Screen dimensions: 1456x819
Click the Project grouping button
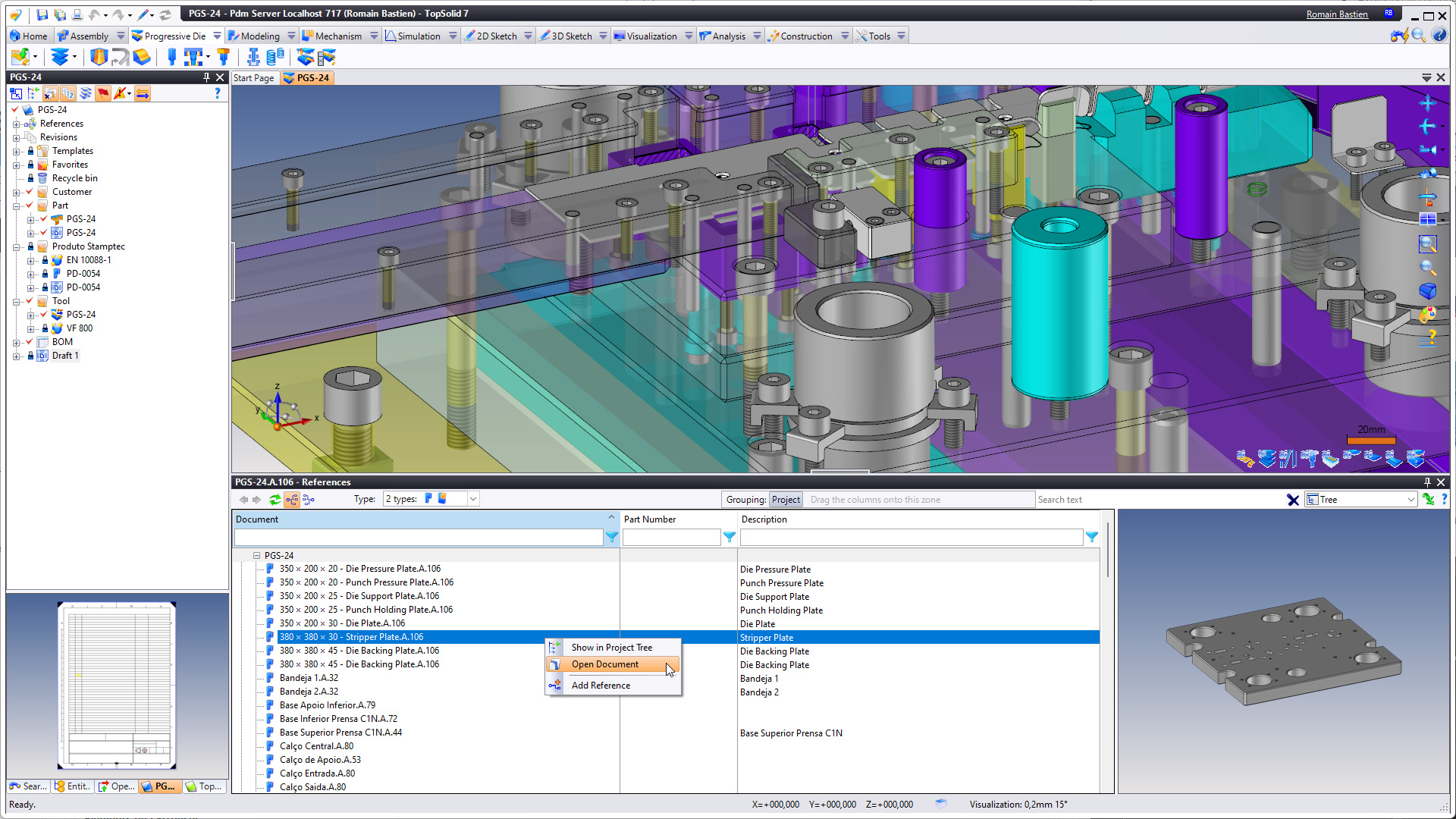(786, 500)
